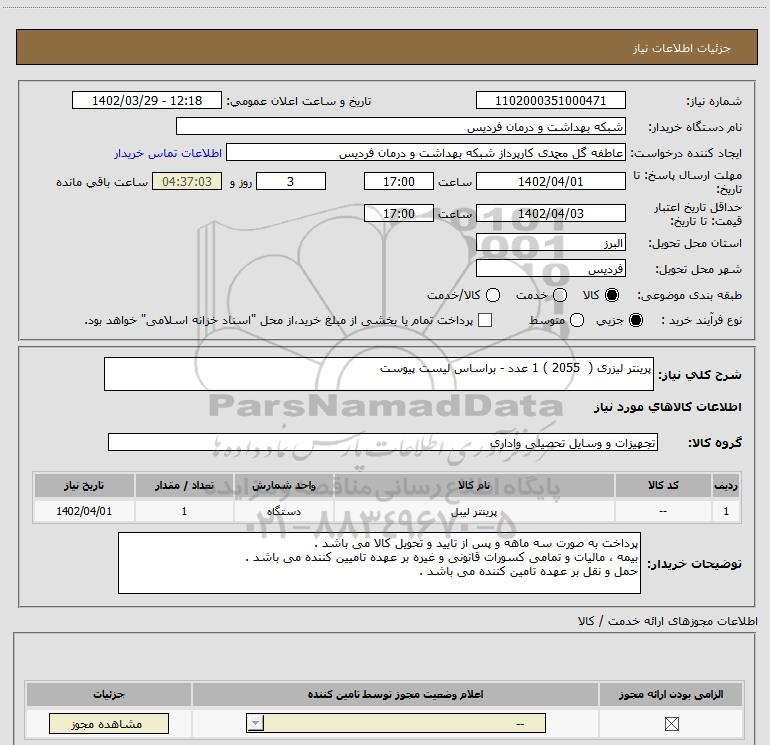The image size is (770, 745).
Task: Click the مشاهده مجوز button
Action: [x=109, y=724]
